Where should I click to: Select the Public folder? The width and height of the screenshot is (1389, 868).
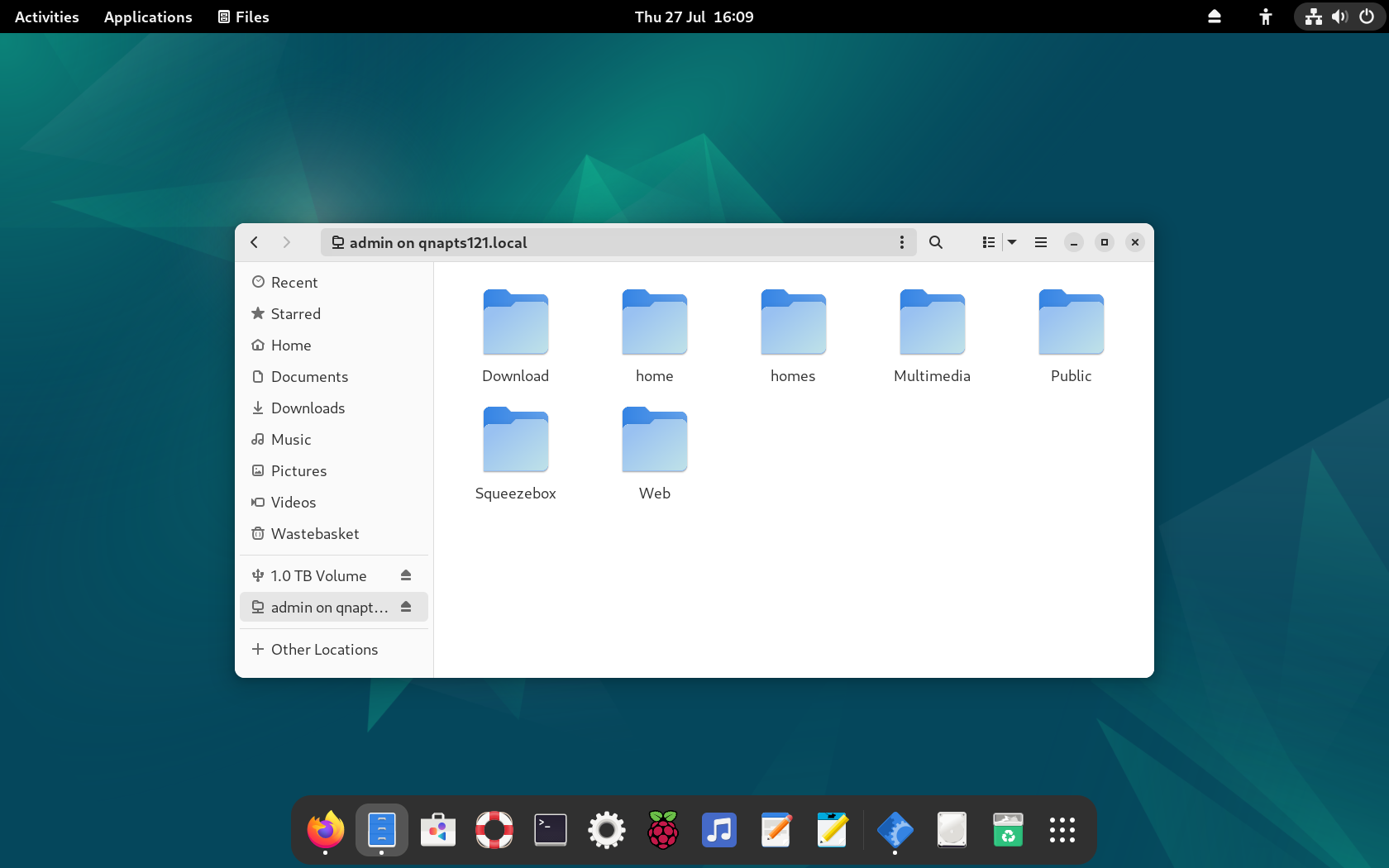click(1072, 336)
